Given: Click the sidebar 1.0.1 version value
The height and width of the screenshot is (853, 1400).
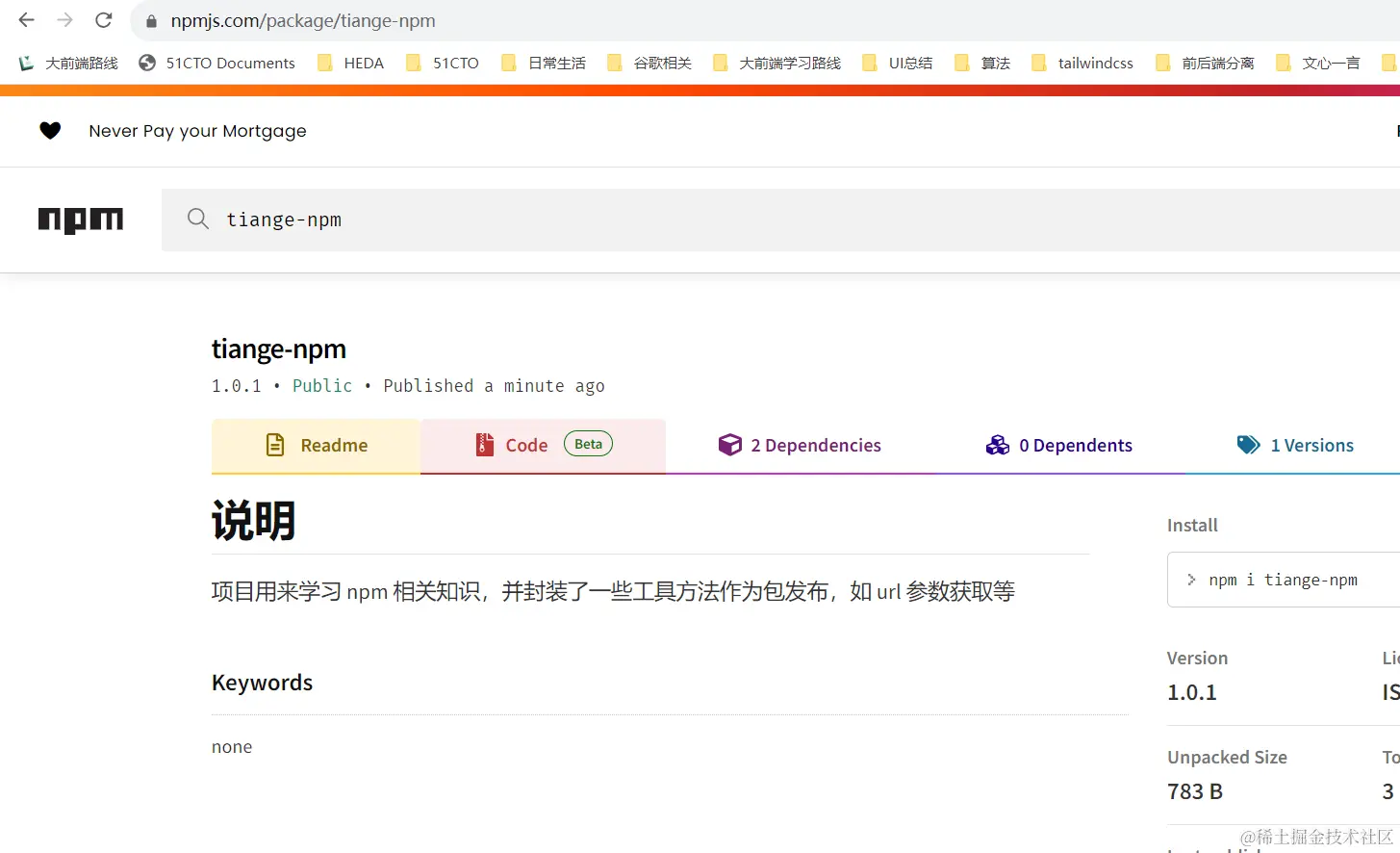Looking at the screenshot, I should [1192, 693].
